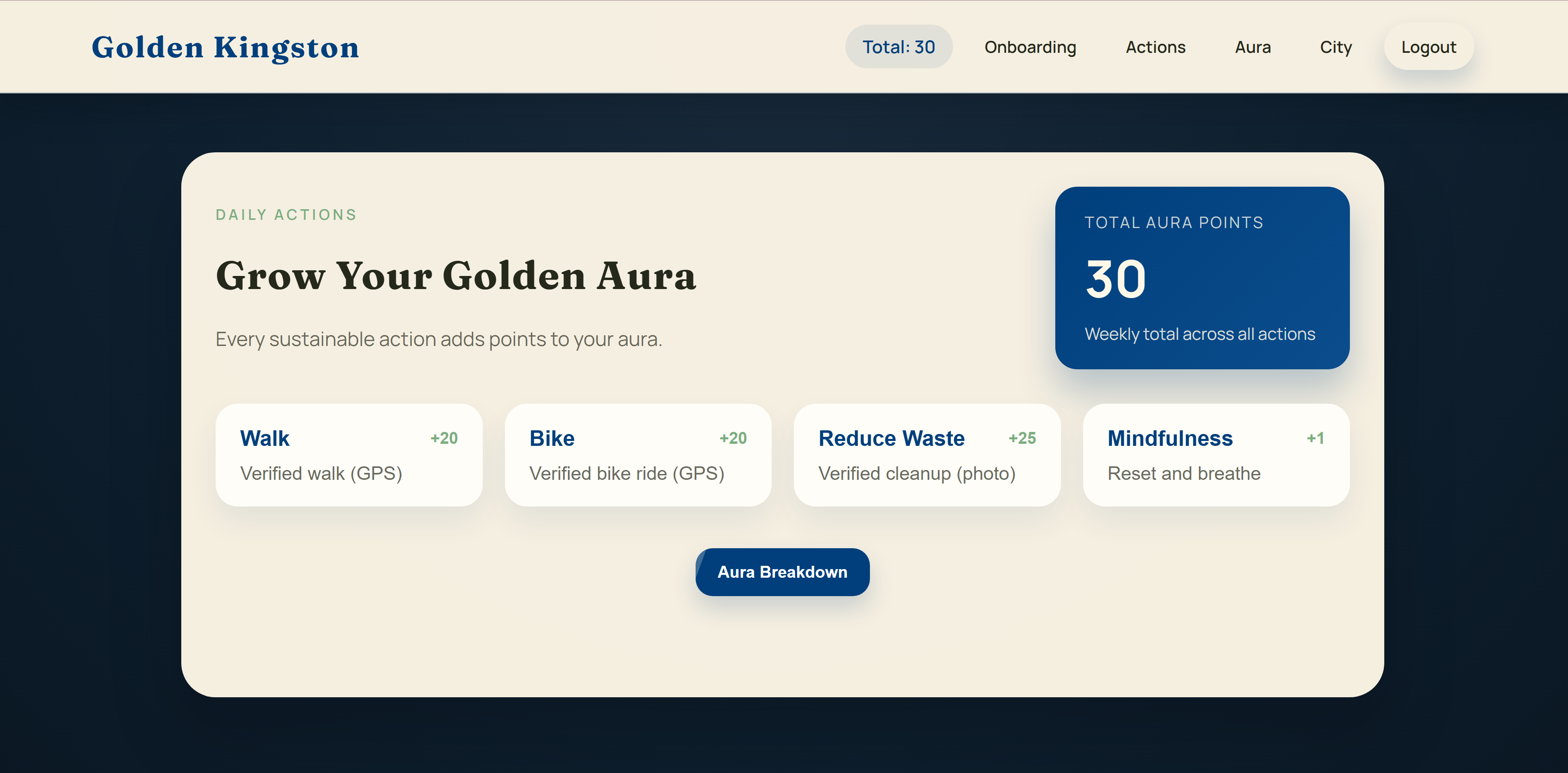The width and height of the screenshot is (1568, 773).
Task: Click the Grow Your Golden Aura heading
Action: coord(455,276)
